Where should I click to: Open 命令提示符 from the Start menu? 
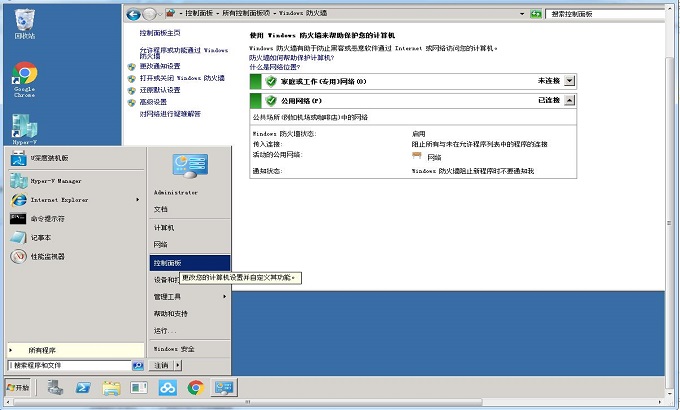click(47, 218)
